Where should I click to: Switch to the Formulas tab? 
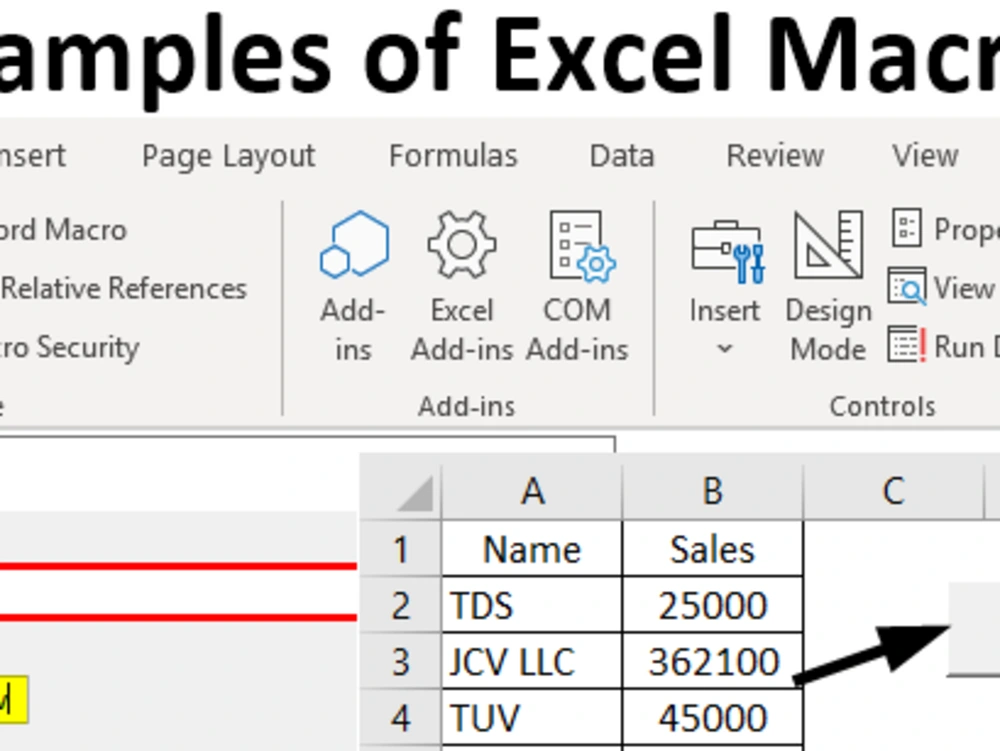pos(453,156)
